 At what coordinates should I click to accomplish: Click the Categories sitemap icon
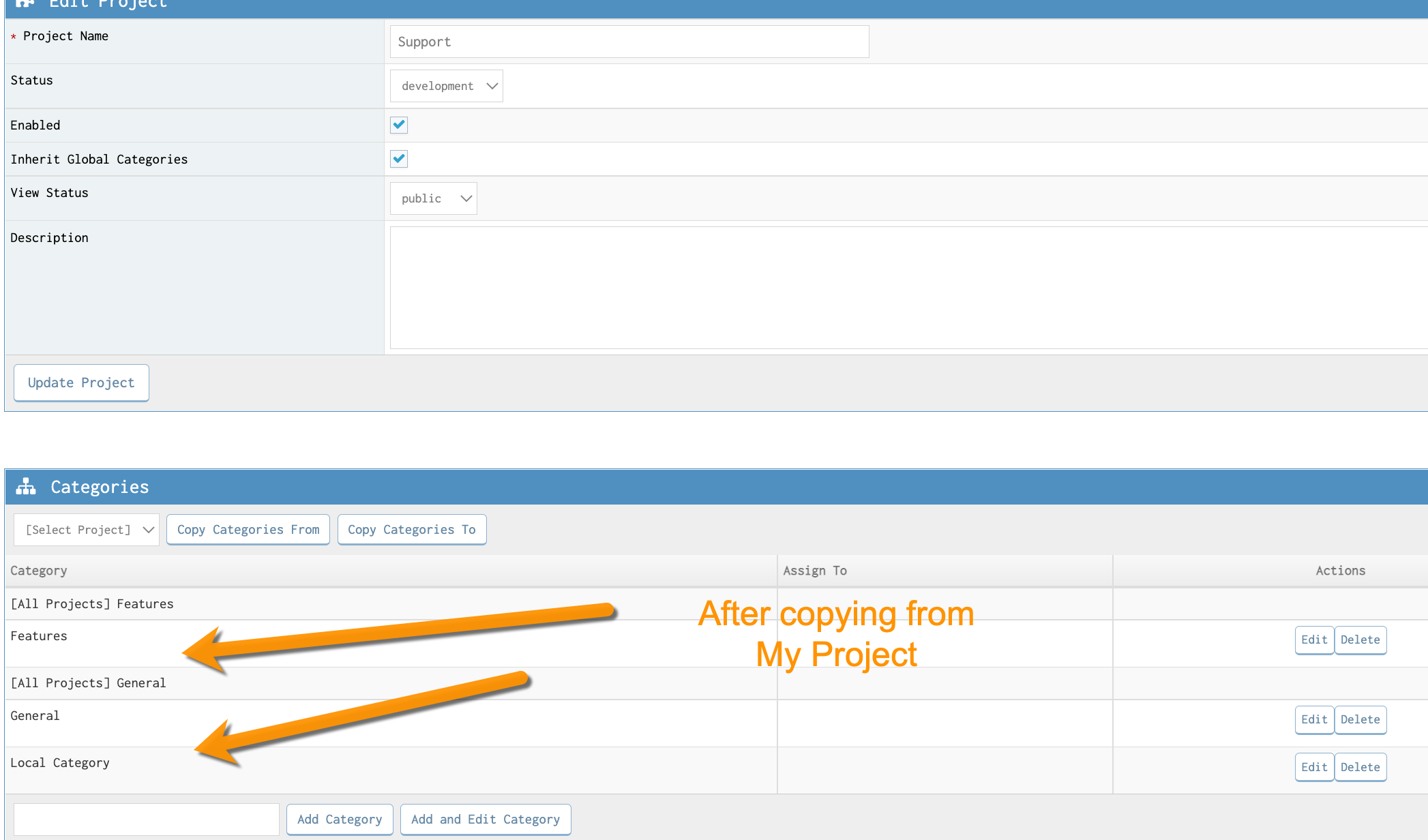tap(26, 487)
